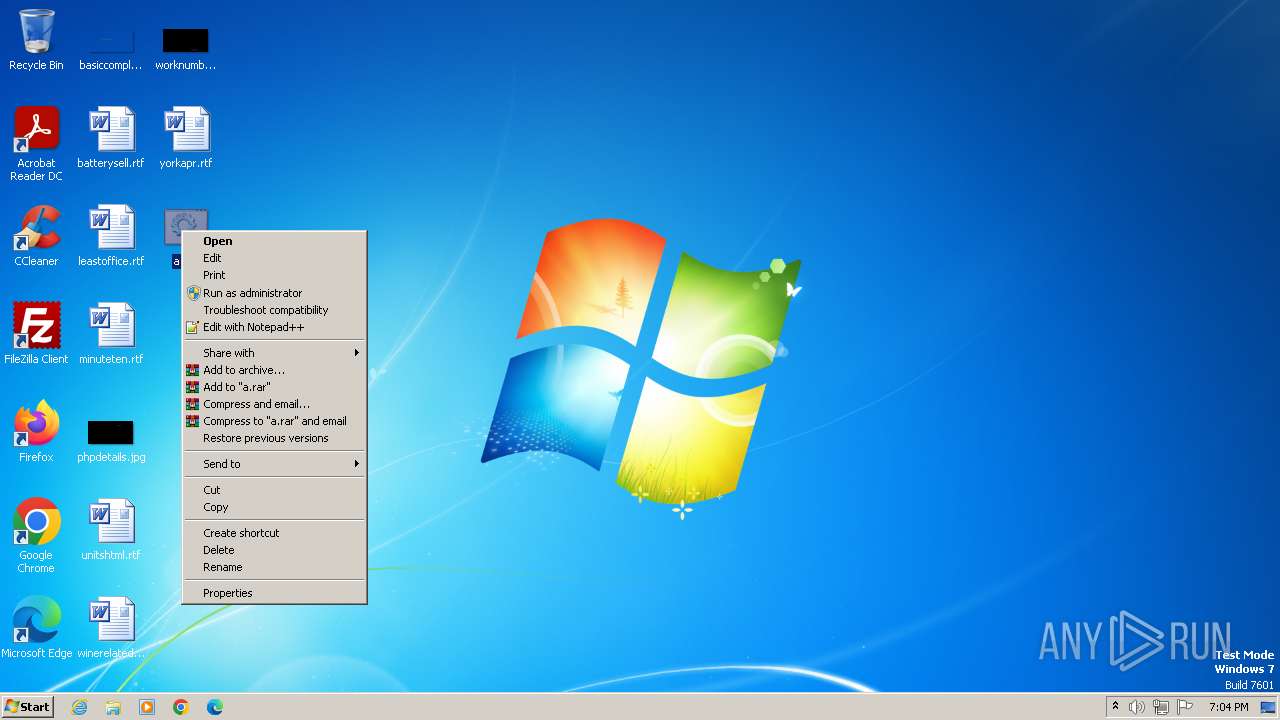This screenshot has width=1280, height=720.
Task: Select the Recycle Bin desktop icon
Action: click(x=36, y=40)
